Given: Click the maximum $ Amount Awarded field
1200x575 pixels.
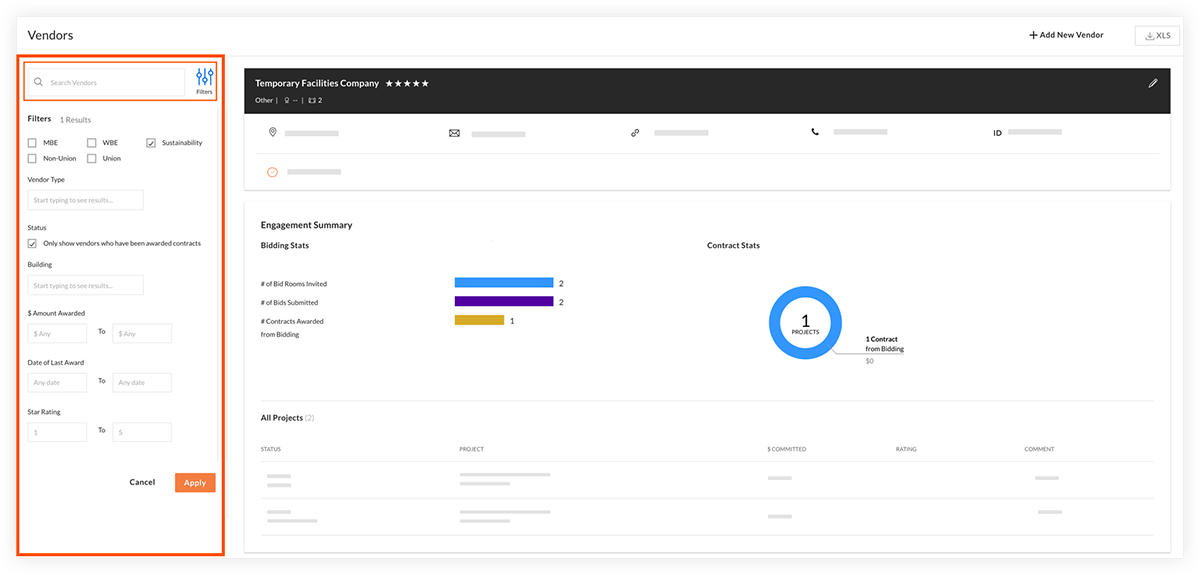Looking at the screenshot, I should [141, 333].
